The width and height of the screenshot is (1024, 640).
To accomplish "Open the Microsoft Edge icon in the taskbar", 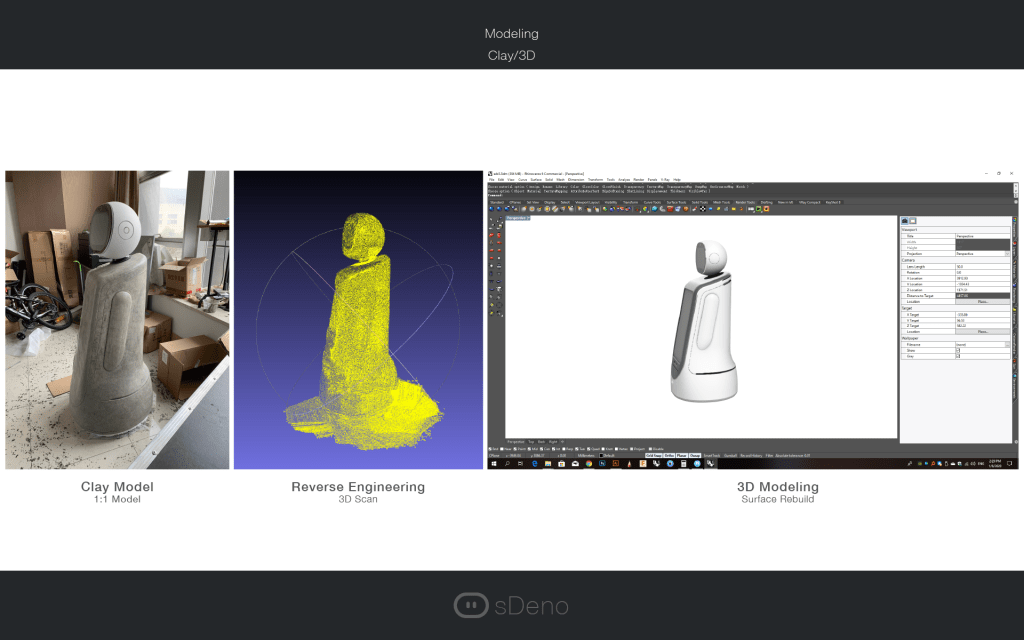I will click(x=534, y=465).
